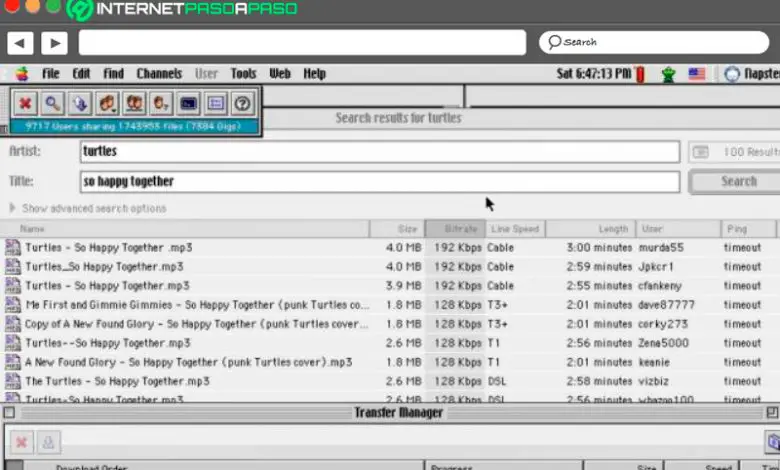Image resolution: width=780 pixels, height=470 pixels.
Task: Select 'Copy of A New Found Glory' result
Action: point(196,324)
